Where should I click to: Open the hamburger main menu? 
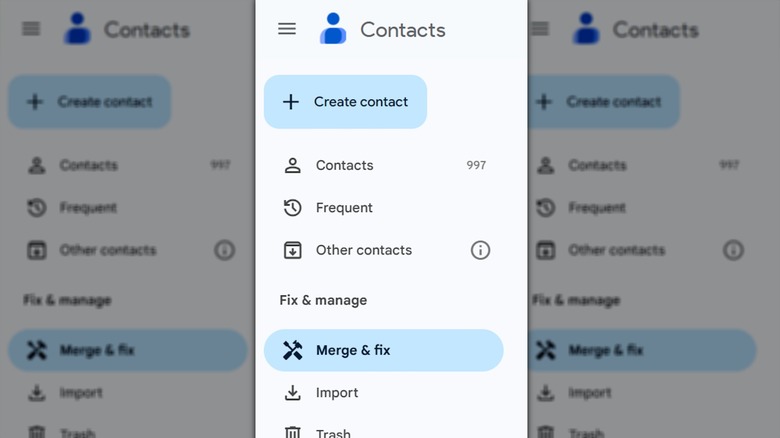(287, 29)
